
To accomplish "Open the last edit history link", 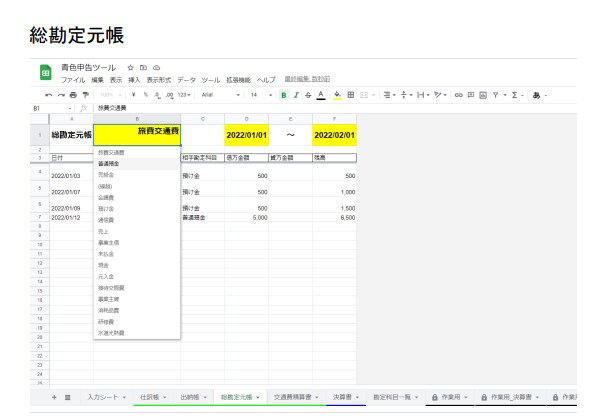I will (x=307, y=79).
